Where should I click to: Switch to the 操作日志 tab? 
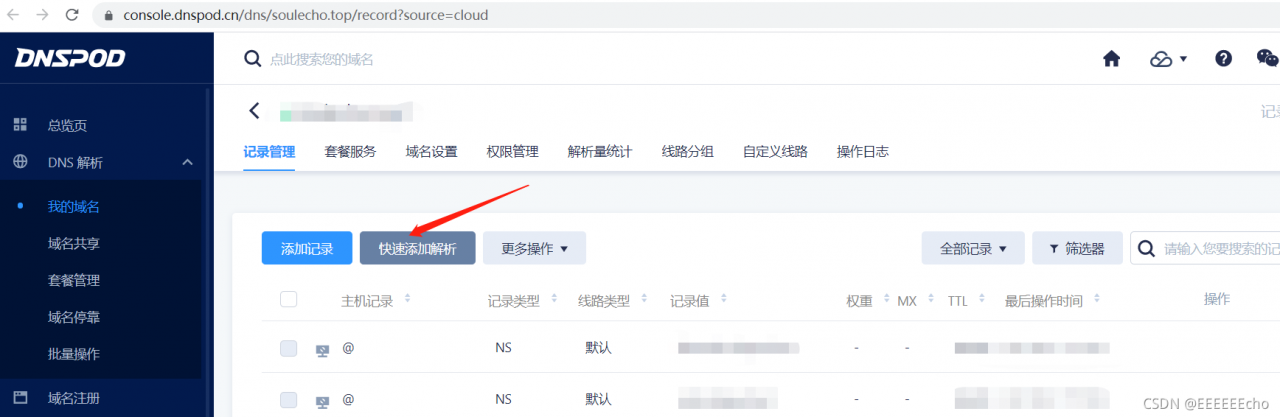point(863,152)
